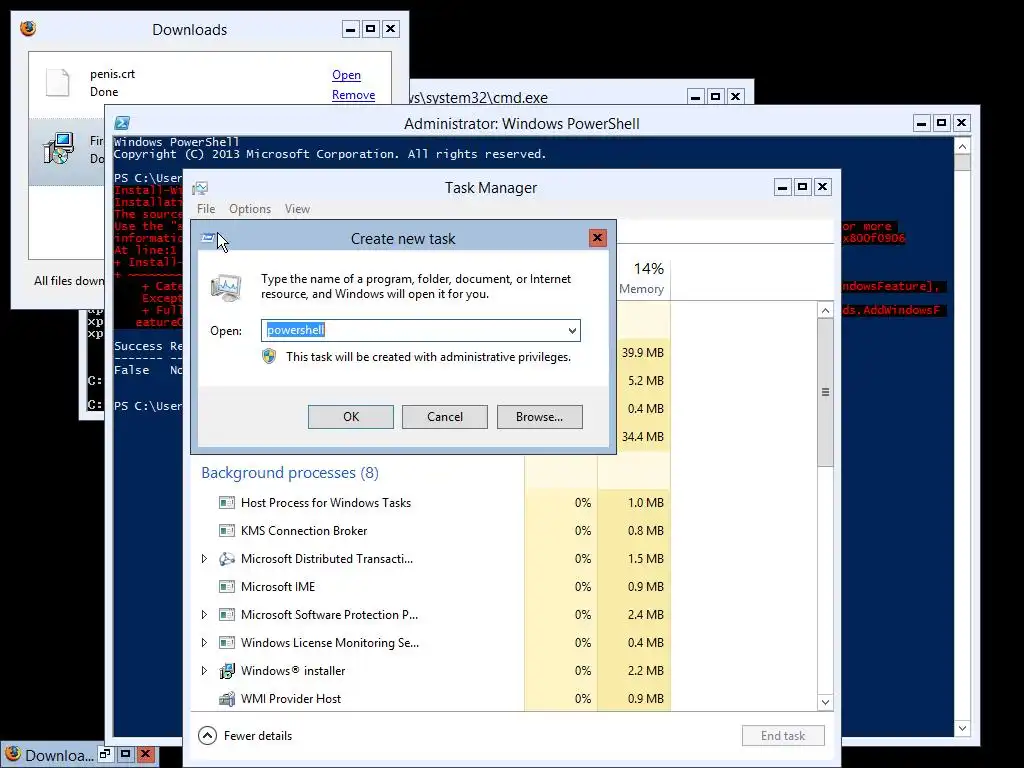Close the minimized Downloads taskbar item
The image size is (1024, 768).
click(146, 754)
